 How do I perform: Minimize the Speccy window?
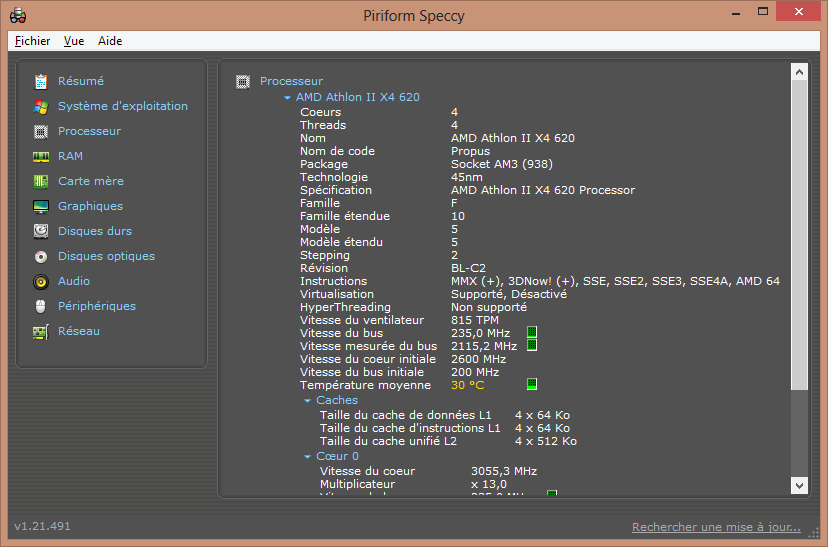click(736, 12)
